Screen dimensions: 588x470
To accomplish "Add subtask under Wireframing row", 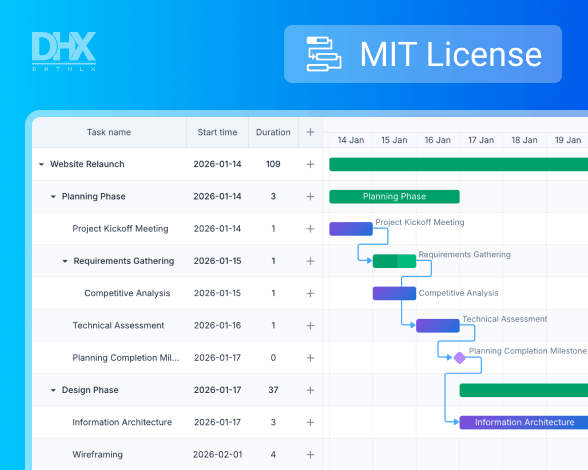I will (x=310, y=455).
